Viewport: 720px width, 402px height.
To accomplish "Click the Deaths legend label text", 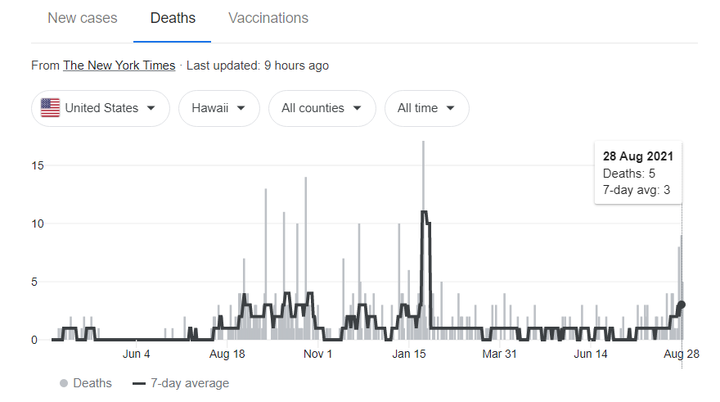I will pos(93,383).
